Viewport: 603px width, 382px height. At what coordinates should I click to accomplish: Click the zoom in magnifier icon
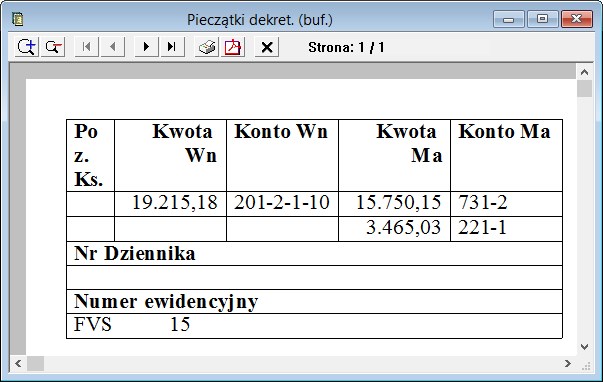click(27, 47)
